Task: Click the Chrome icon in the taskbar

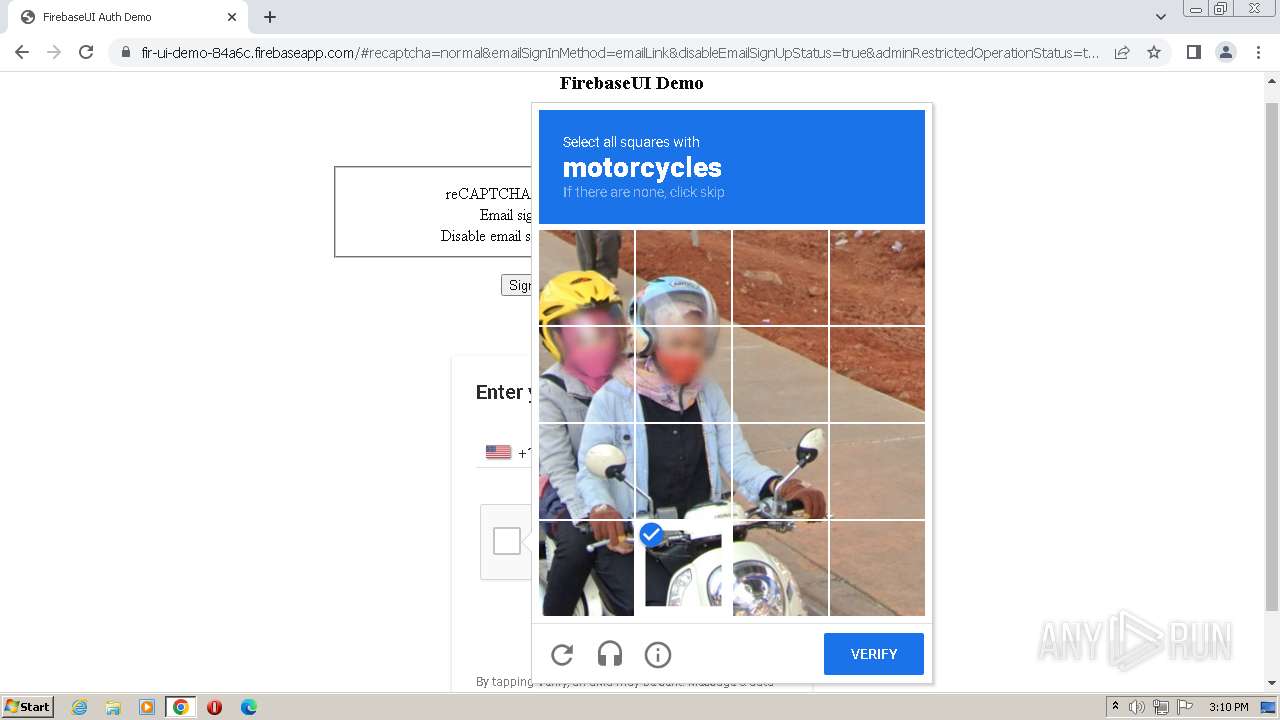Action: pos(181,707)
